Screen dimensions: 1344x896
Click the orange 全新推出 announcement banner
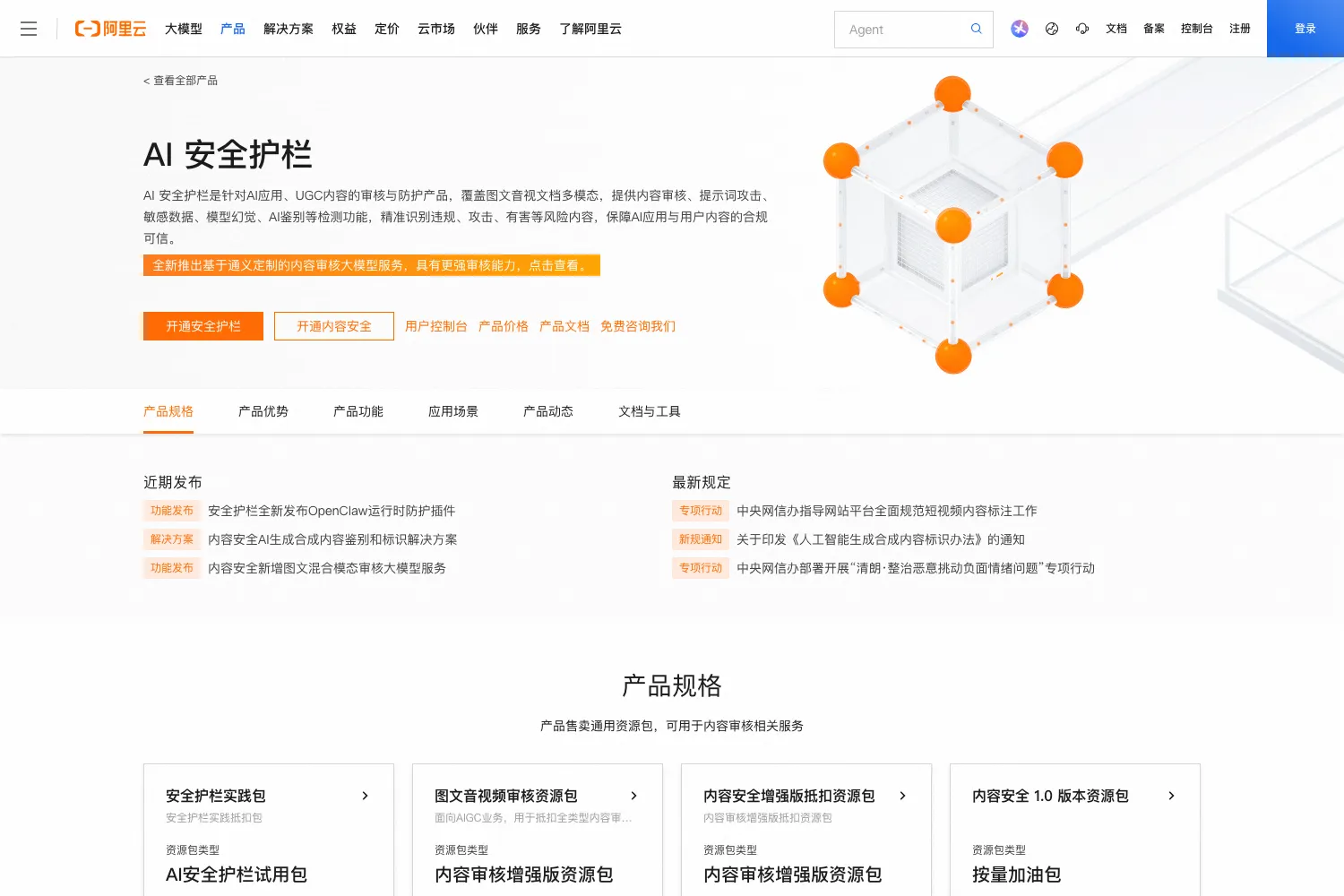click(x=372, y=265)
